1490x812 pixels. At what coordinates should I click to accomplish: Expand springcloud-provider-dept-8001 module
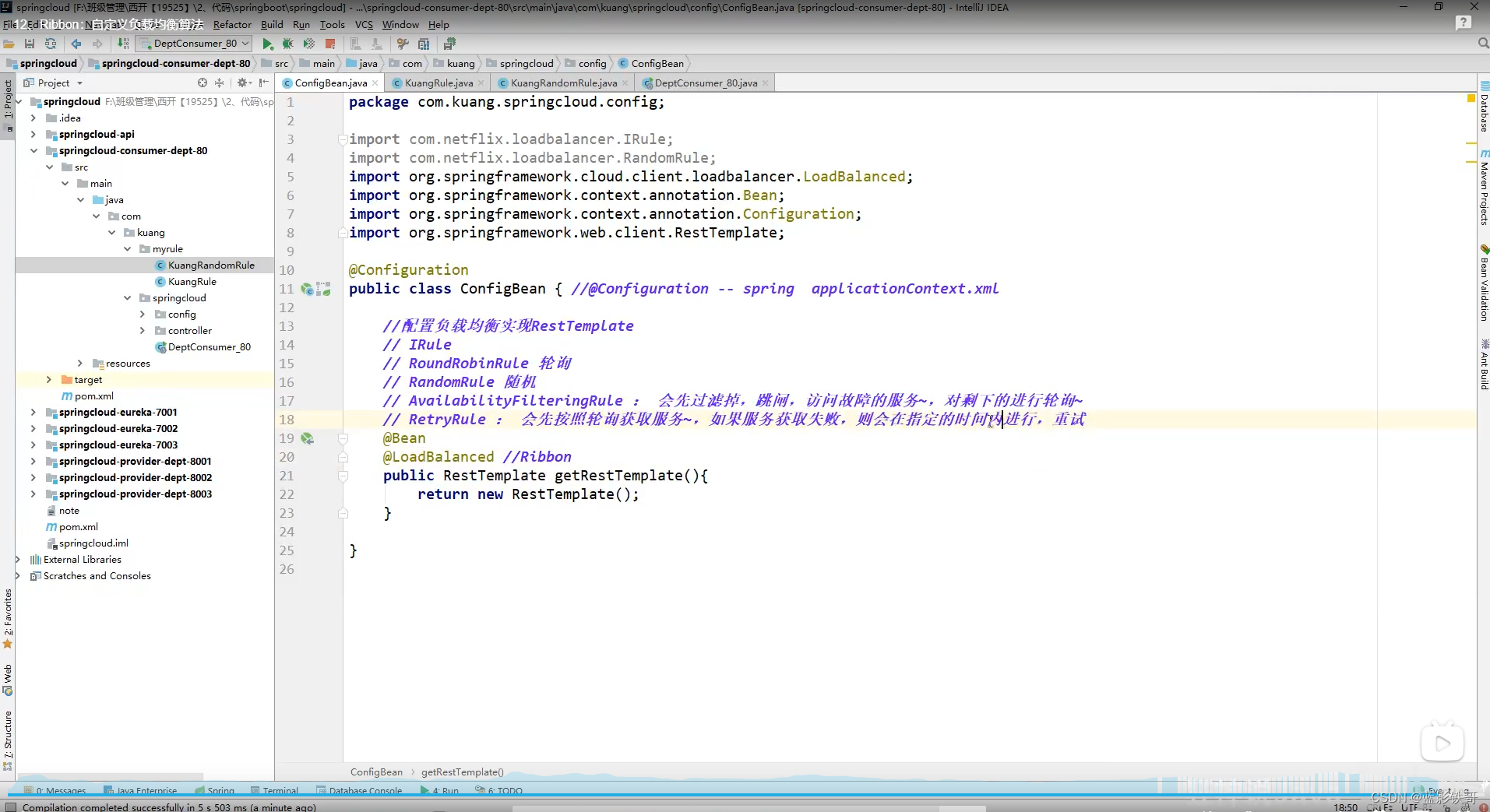point(33,462)
